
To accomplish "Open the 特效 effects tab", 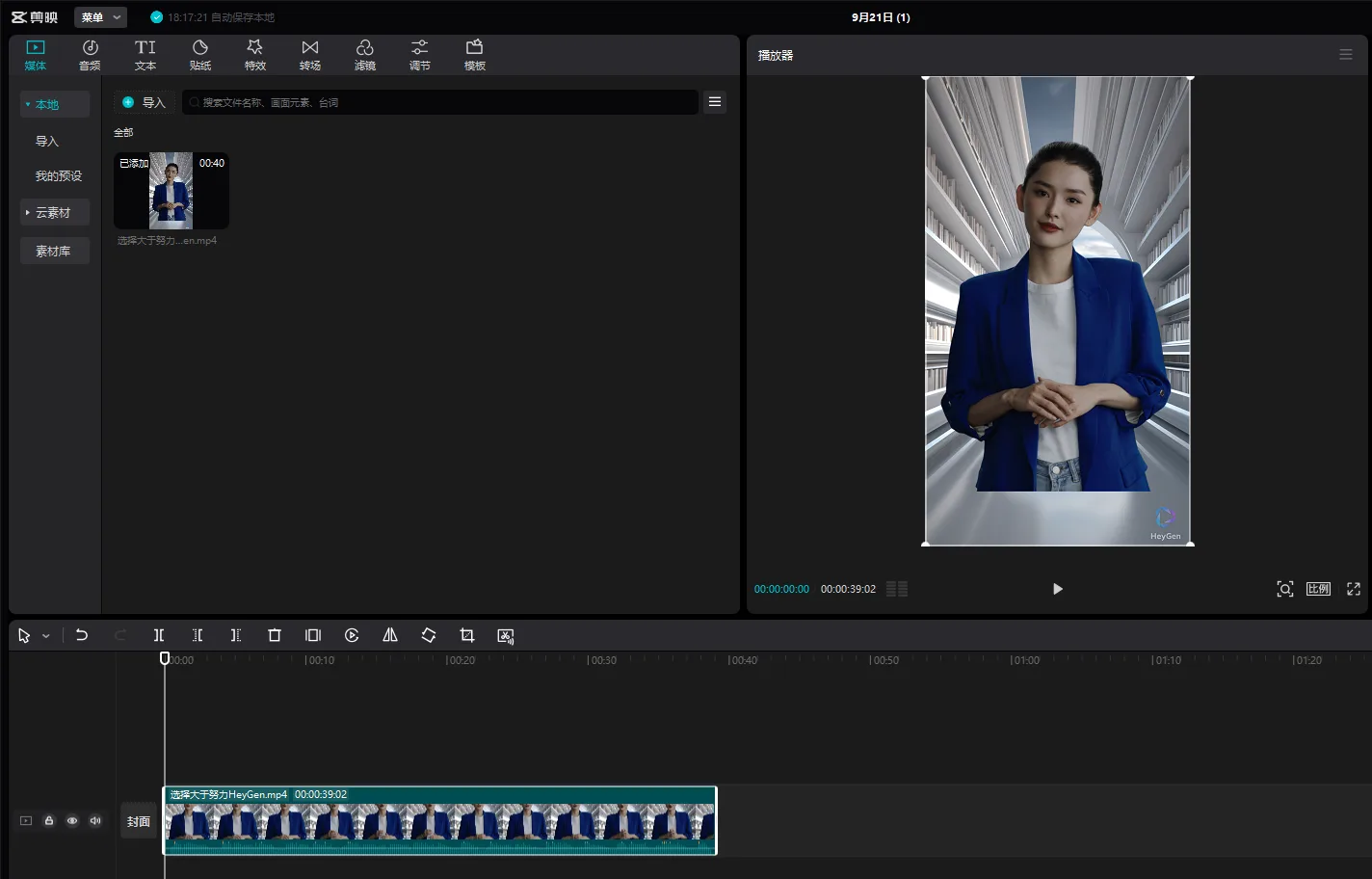I will point(255,55).
